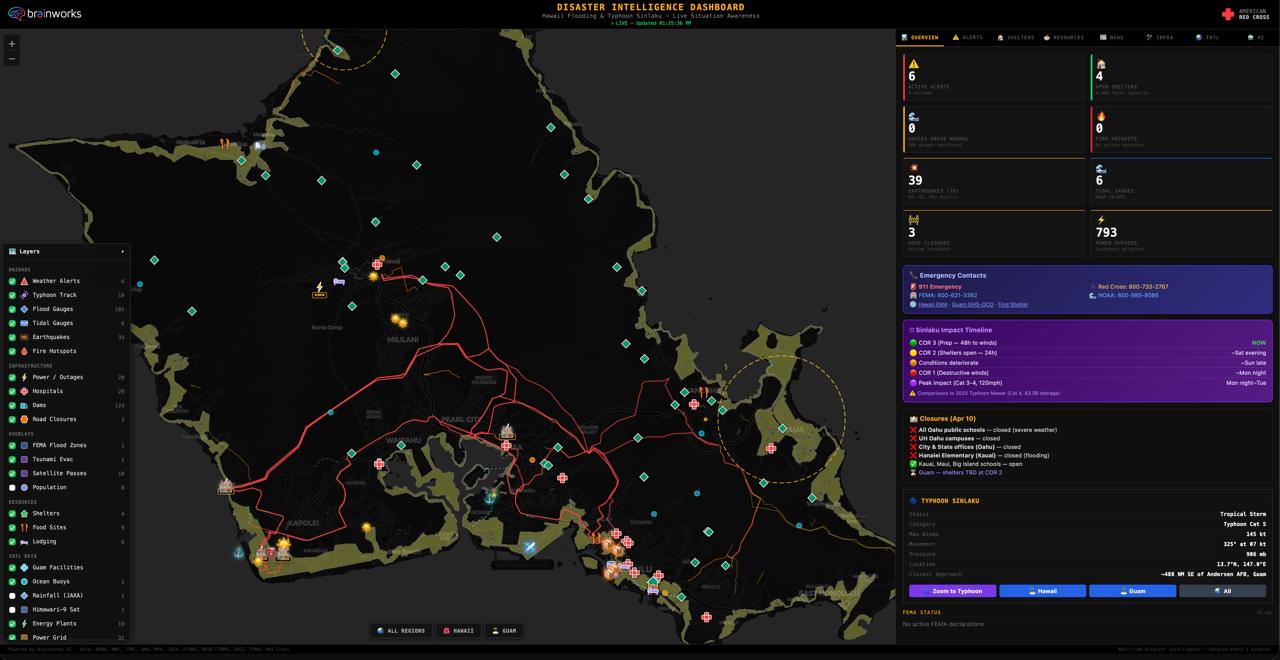Click the Active Alerts warning triangle icon

(913, 64)
